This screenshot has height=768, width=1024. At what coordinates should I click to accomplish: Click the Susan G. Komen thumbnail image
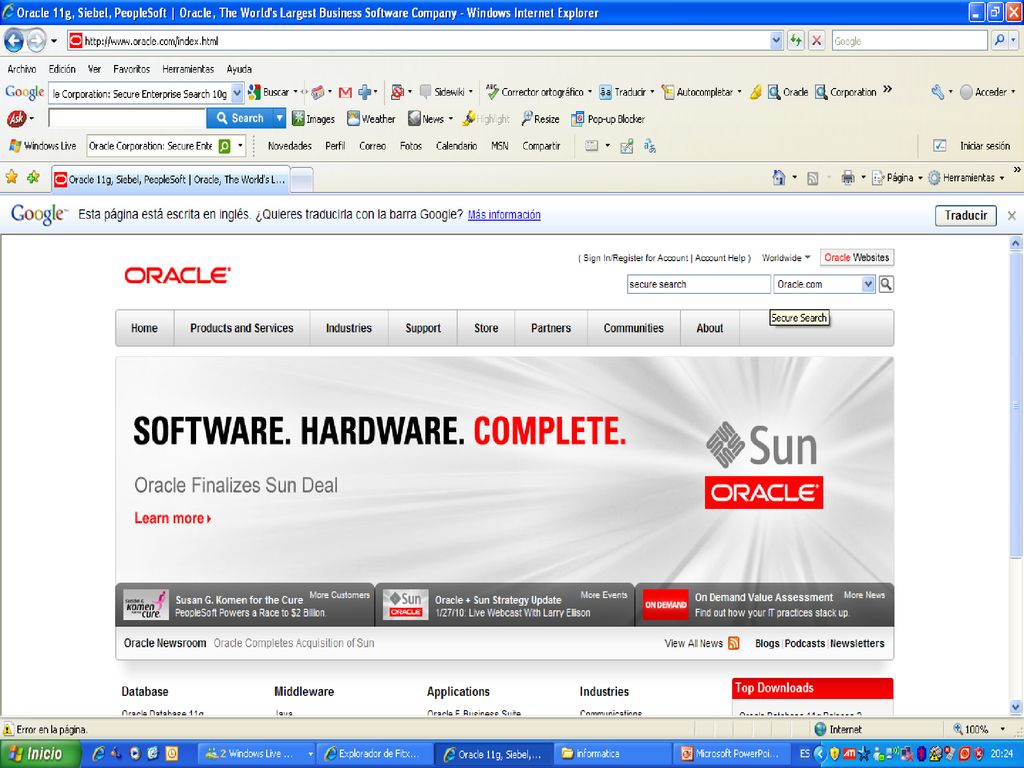point(146,605)
